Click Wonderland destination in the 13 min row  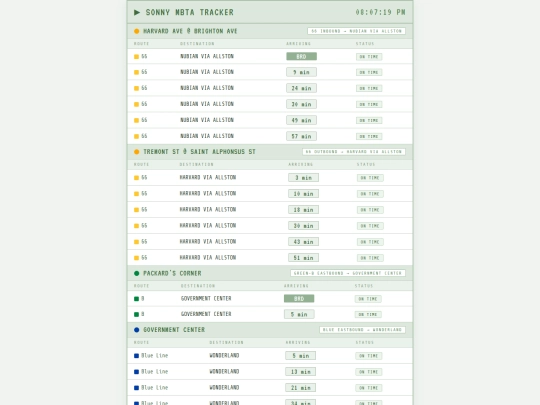coord(224,372)
